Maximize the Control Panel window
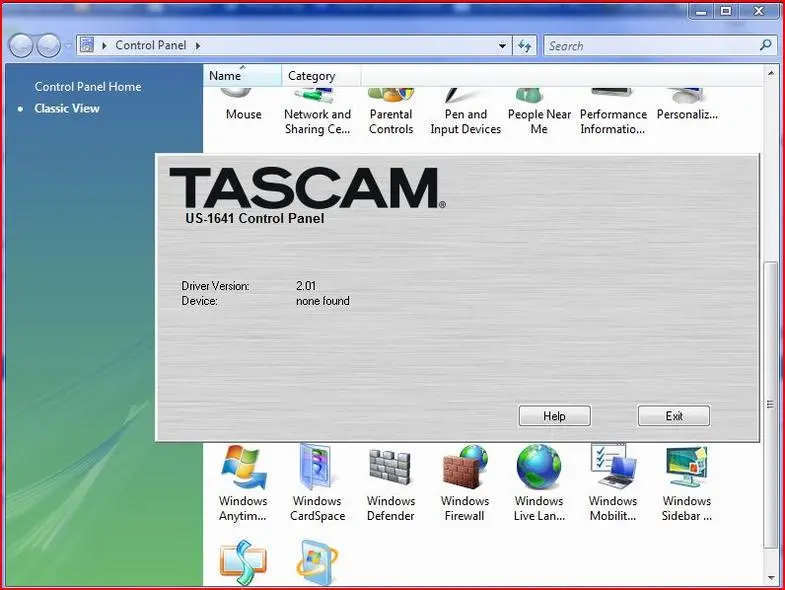Viewport: 785px width, 590px height. 725,11
